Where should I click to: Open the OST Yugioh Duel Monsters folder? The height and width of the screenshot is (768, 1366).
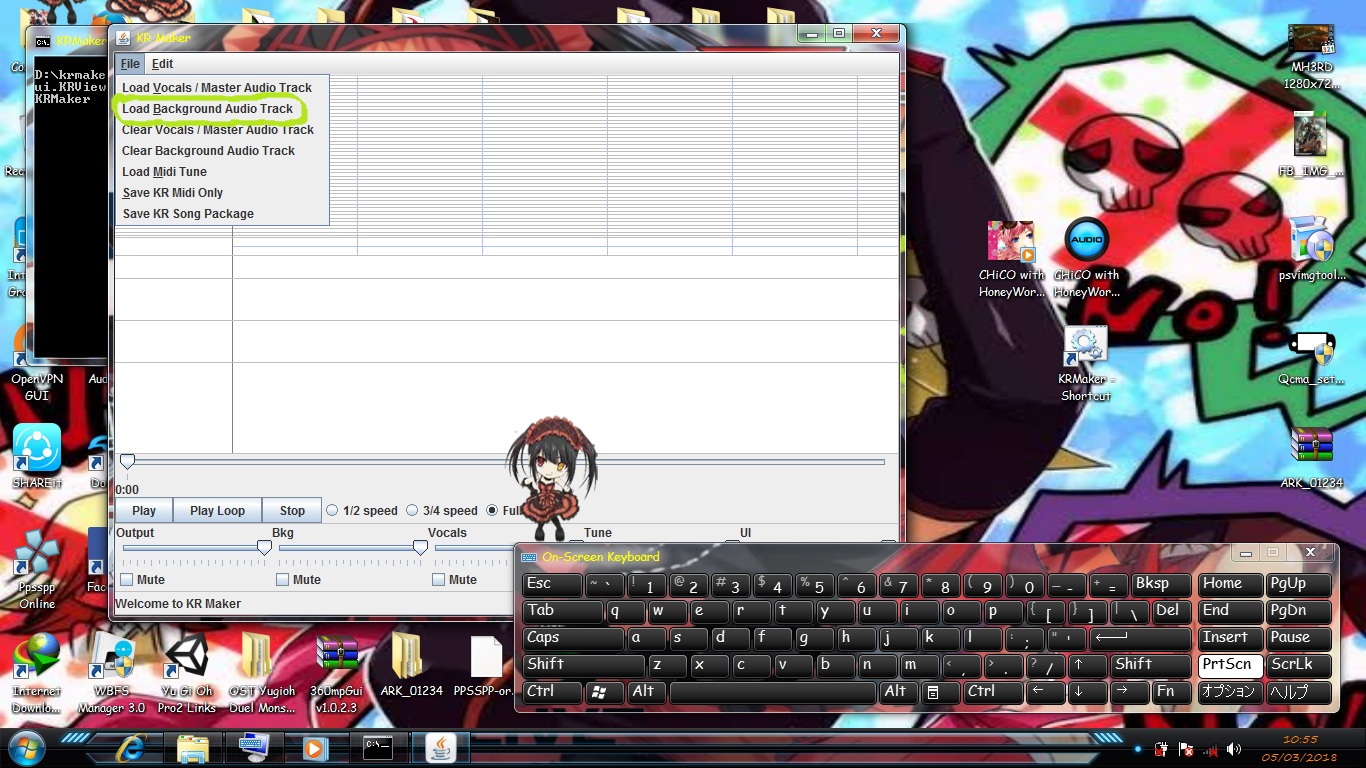(x=262, y=672)
